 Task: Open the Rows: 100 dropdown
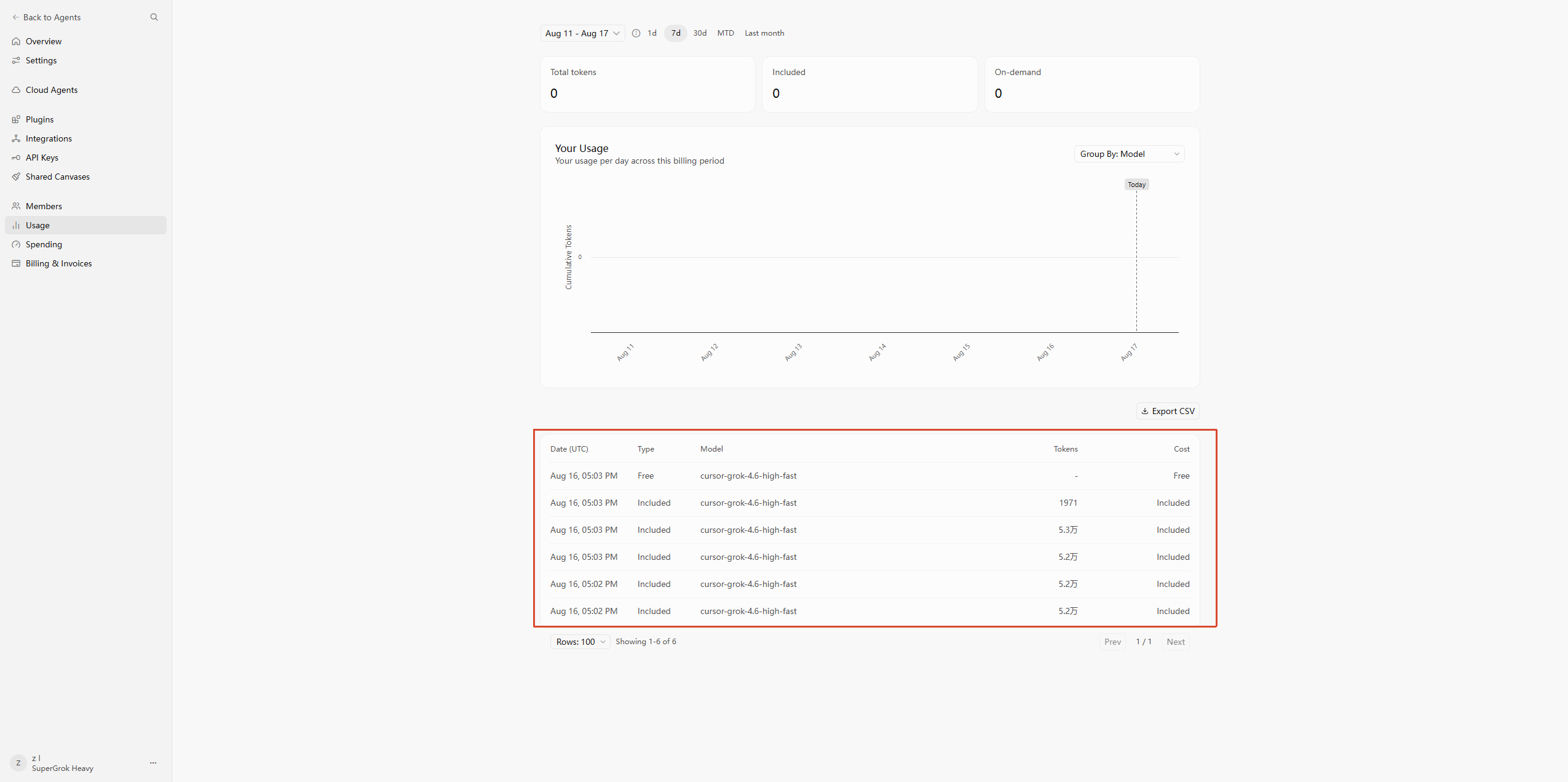[580, 642]
